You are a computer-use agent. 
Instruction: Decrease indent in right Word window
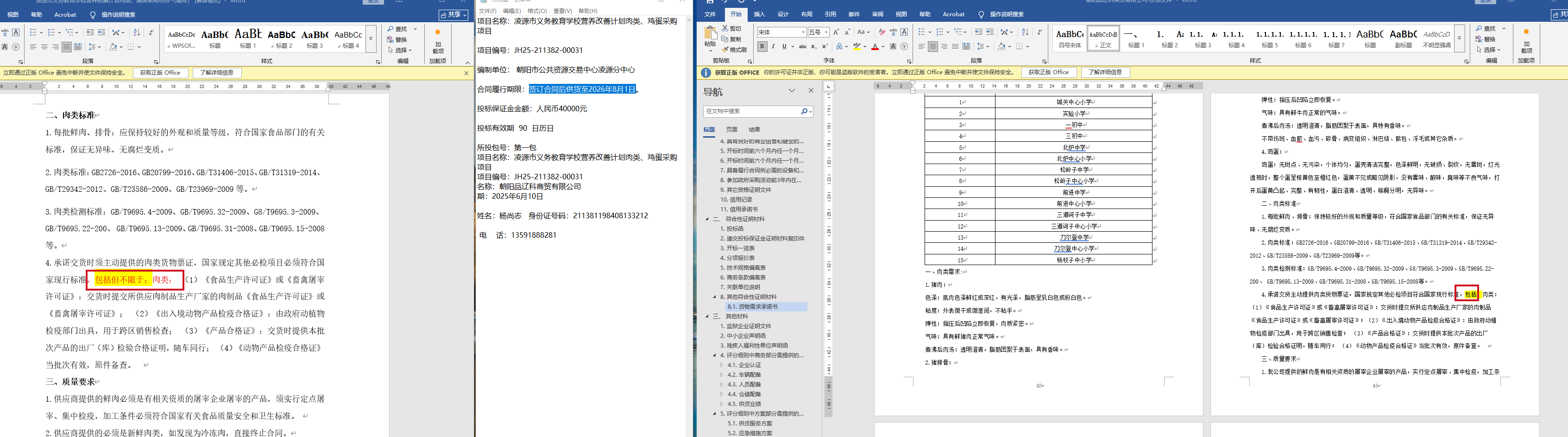pyautogui.click(x=978, y=32)
